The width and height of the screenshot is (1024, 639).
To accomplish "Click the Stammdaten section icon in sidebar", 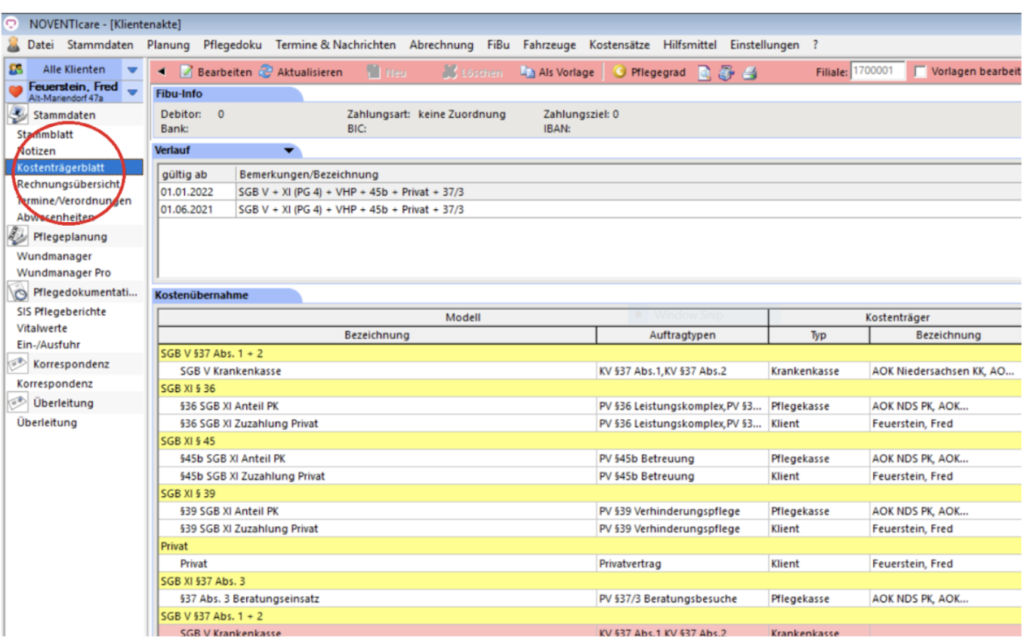I will (18, 115).
